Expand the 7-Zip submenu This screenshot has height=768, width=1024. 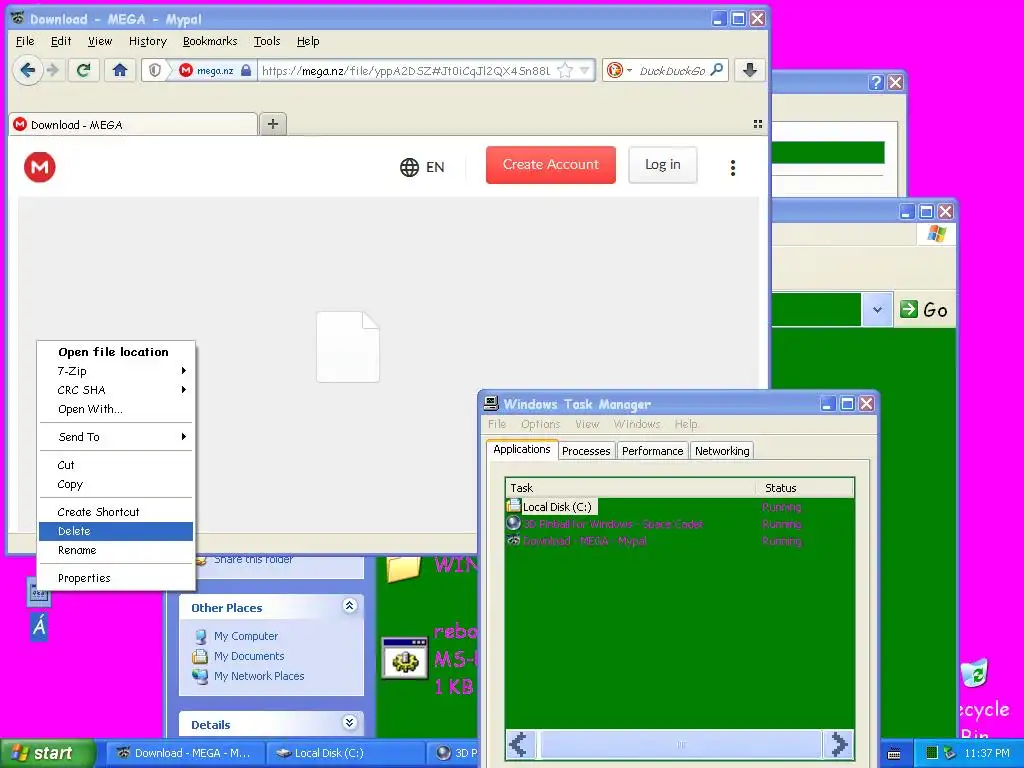click(x=116, y=371)
